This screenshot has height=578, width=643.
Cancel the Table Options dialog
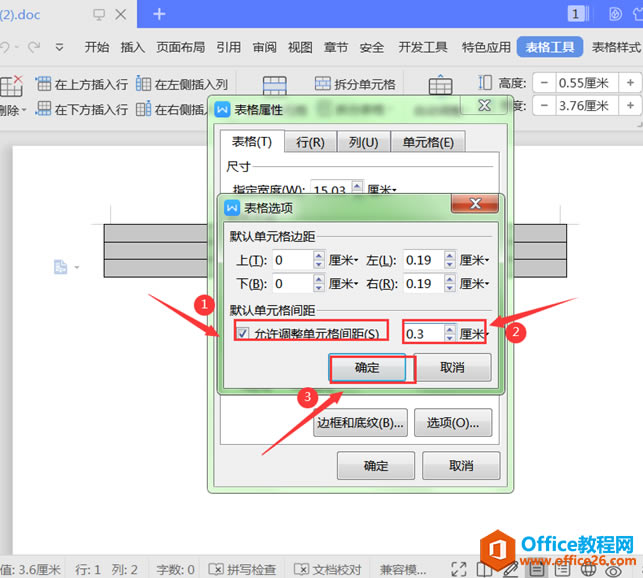point(452,368)
